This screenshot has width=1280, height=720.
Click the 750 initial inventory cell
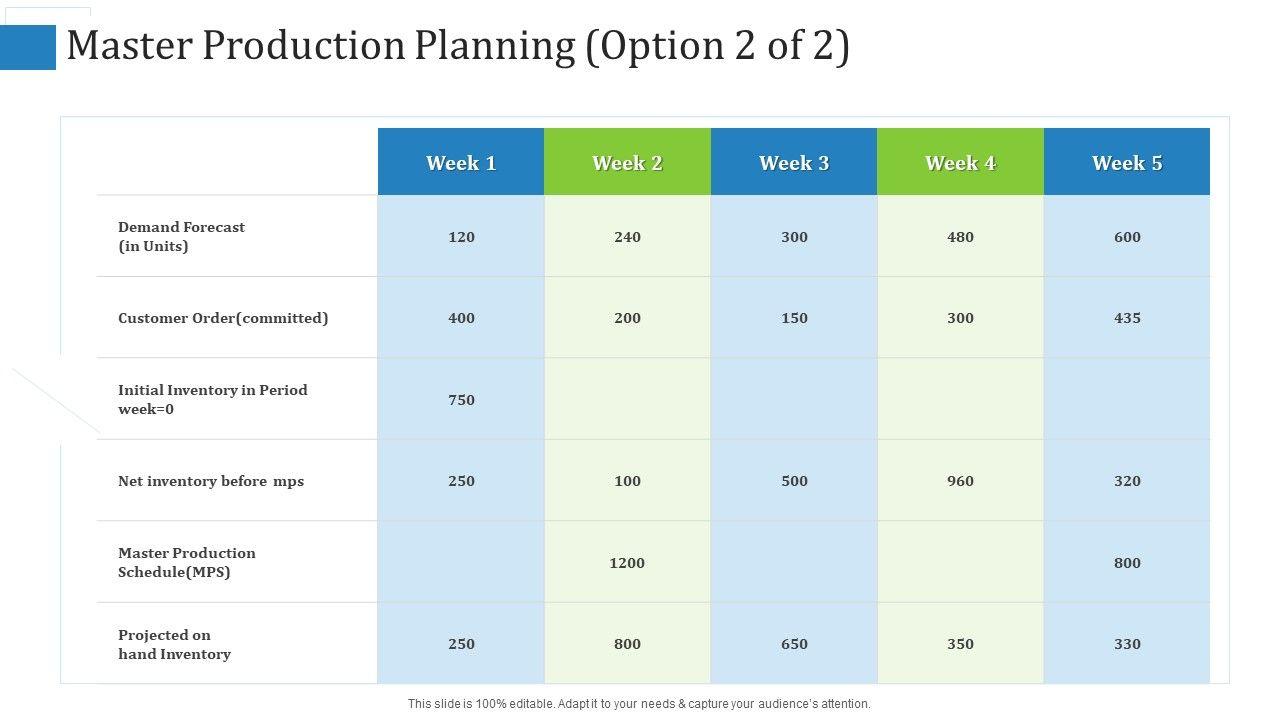461,400
